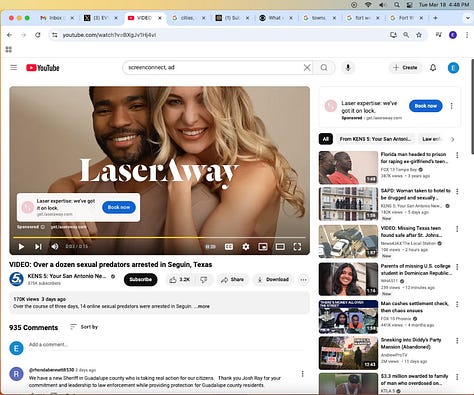Download the video
The width and height of the screenshot is (474, 395).
tap(273, 280)
